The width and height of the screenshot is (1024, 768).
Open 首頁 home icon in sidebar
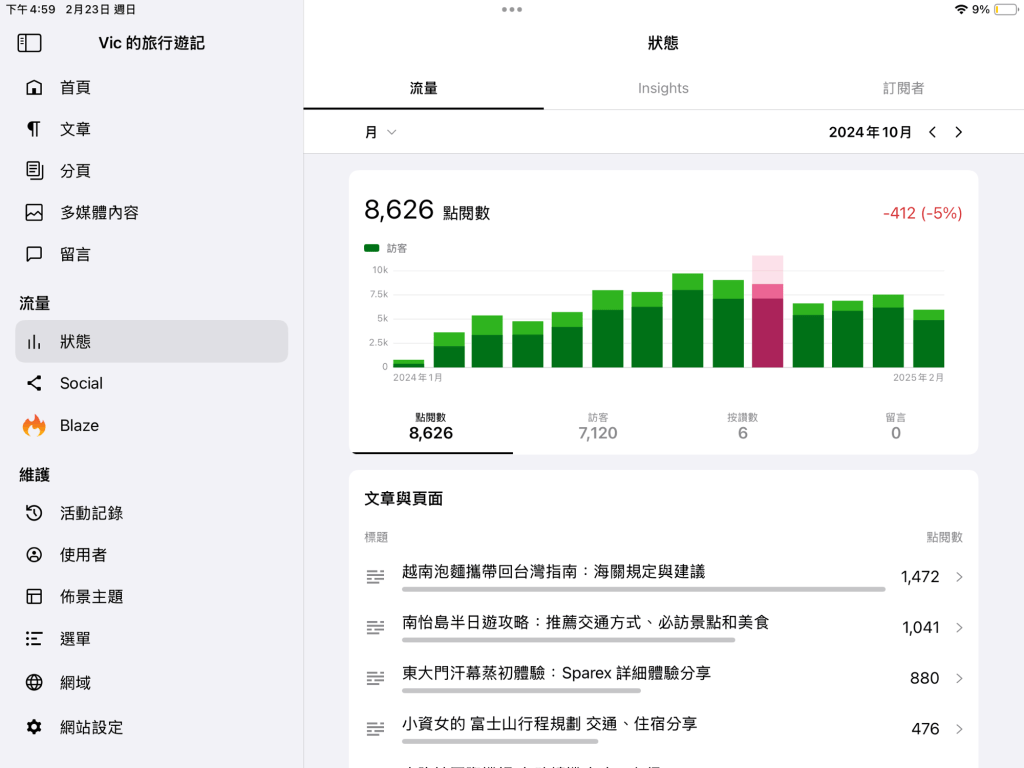tap(34, 87)
